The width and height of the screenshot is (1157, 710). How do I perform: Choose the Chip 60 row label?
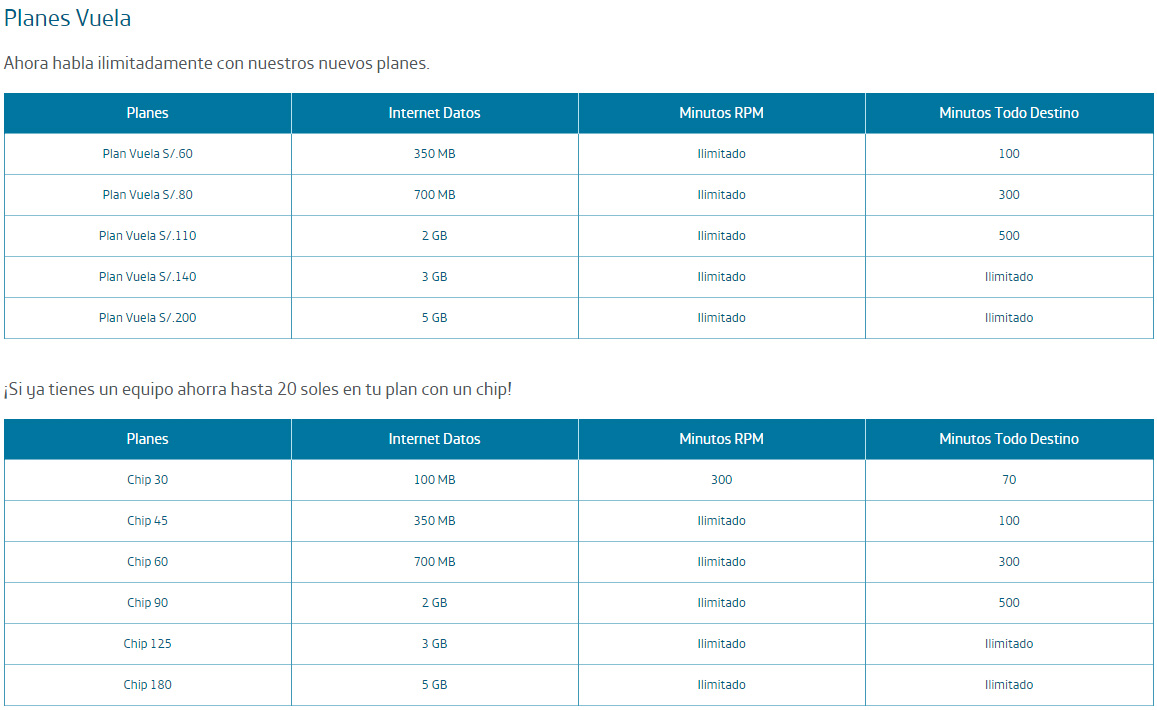click(148, 562)
